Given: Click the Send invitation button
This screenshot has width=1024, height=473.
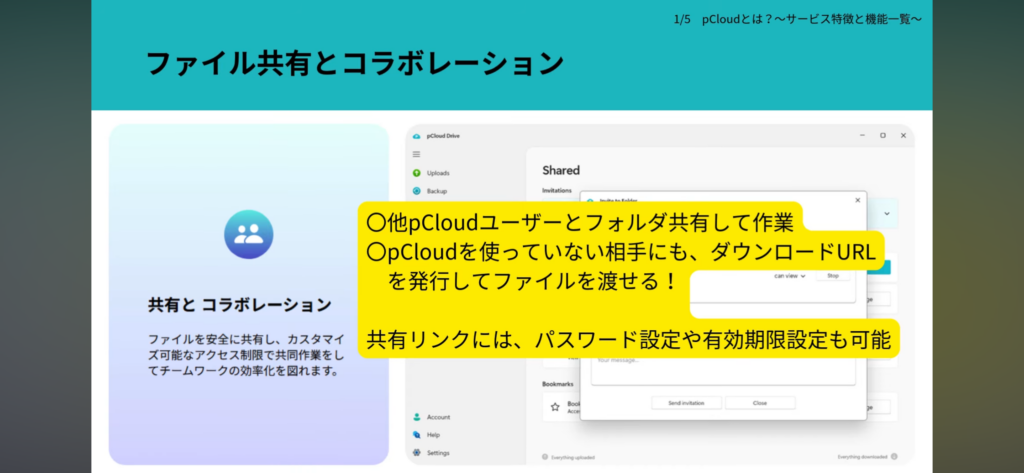Looking at the screenshot, I should tap(686, 403).
